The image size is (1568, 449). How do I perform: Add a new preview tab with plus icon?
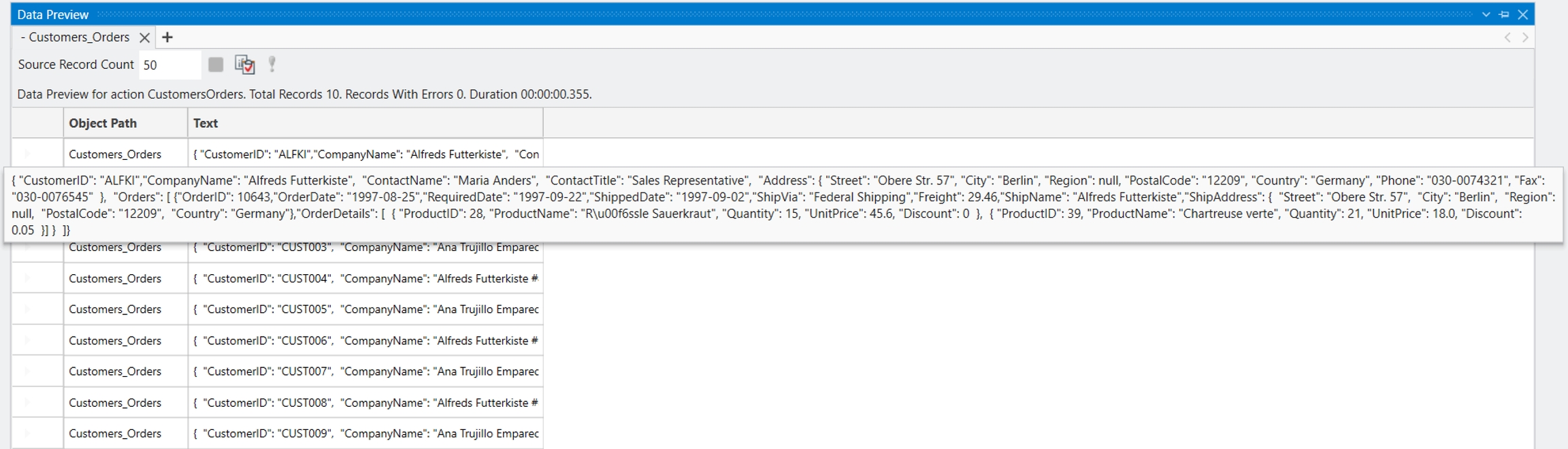click(x=167, y=37)
